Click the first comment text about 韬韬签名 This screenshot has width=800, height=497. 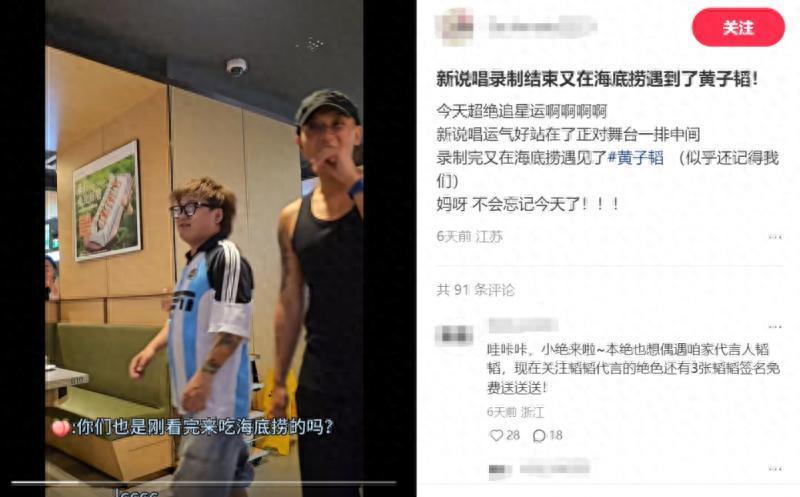click(633, 368)
